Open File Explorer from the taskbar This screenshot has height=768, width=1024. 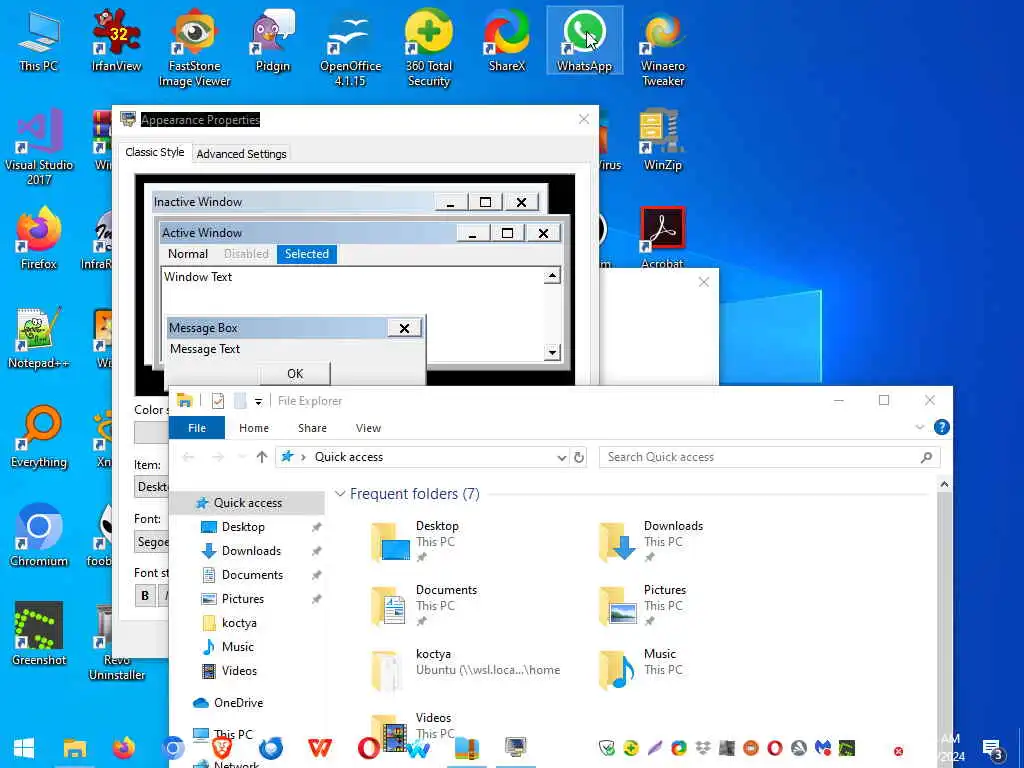pyautogui.click(x=74, y=748)
